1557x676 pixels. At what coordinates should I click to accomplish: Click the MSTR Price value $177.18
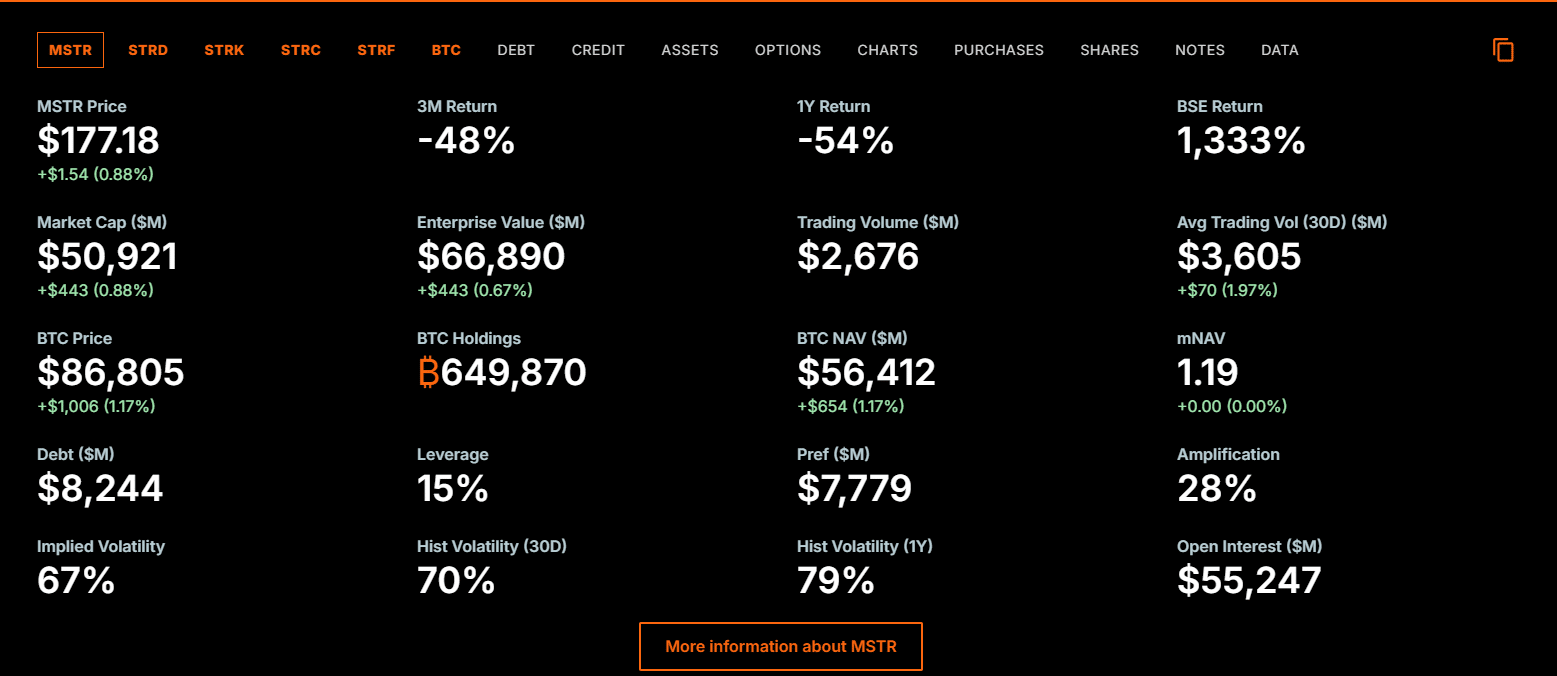point(98,141)
